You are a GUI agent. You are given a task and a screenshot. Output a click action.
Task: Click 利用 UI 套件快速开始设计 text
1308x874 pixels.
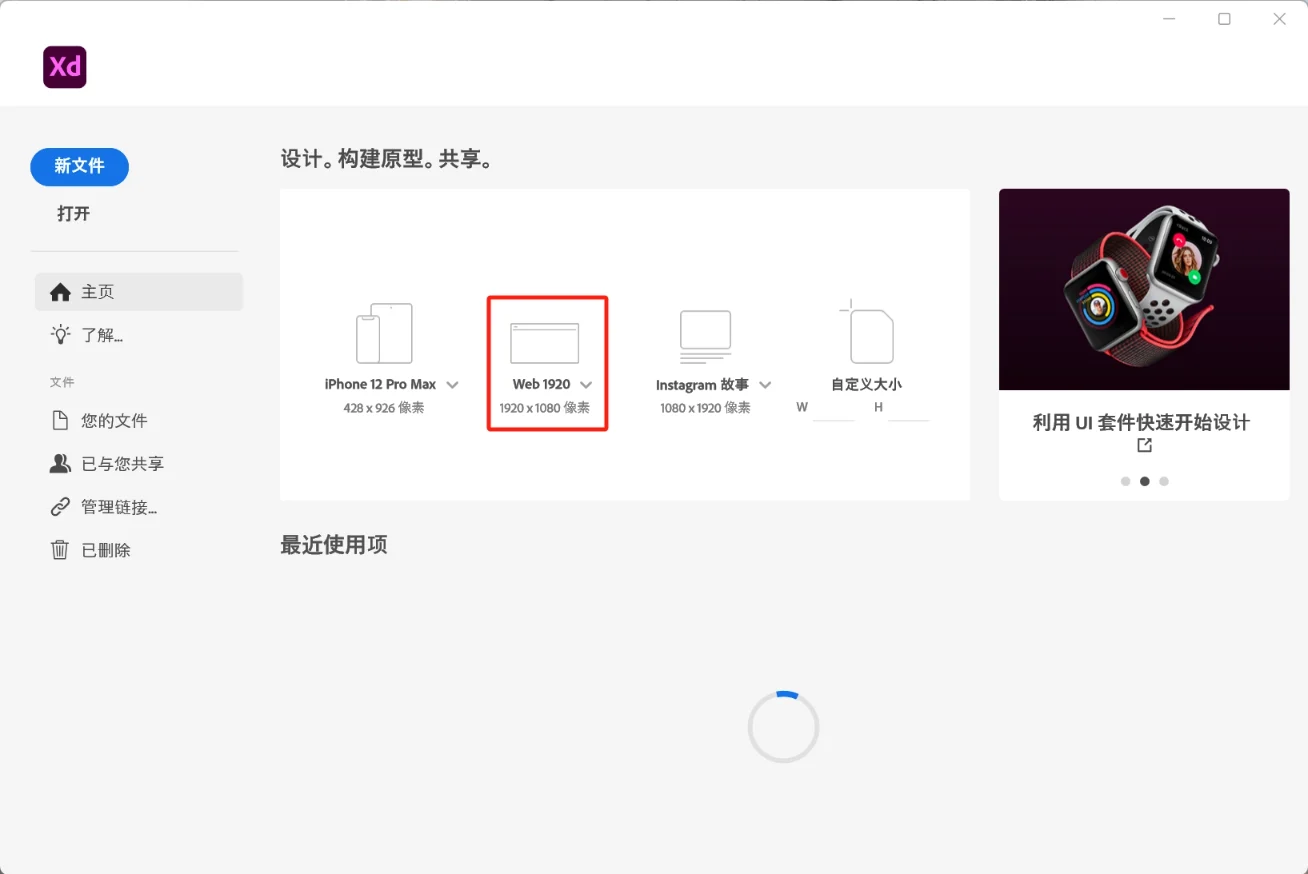coord(1142,423)
